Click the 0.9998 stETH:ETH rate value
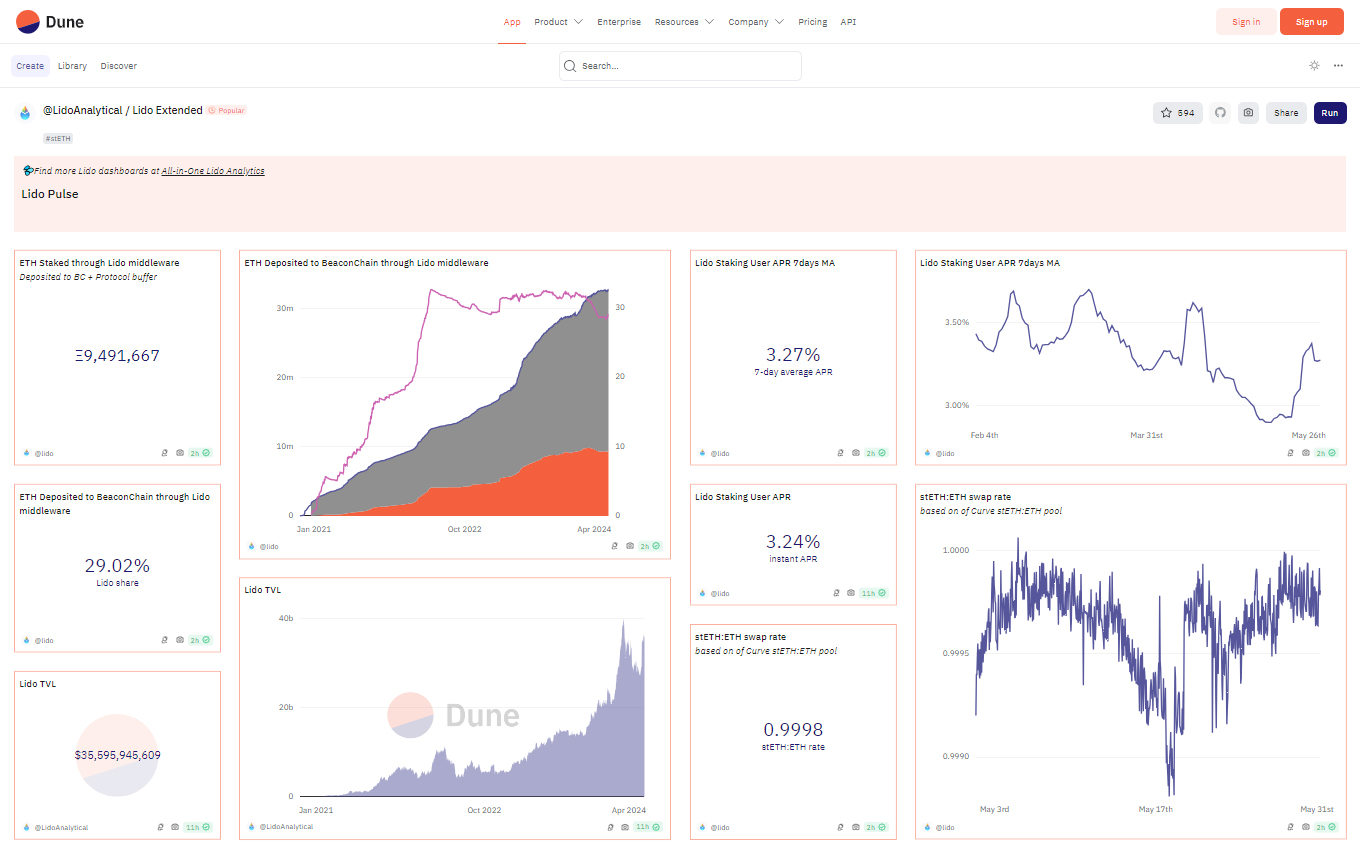1360x858 pixels. 793,729
